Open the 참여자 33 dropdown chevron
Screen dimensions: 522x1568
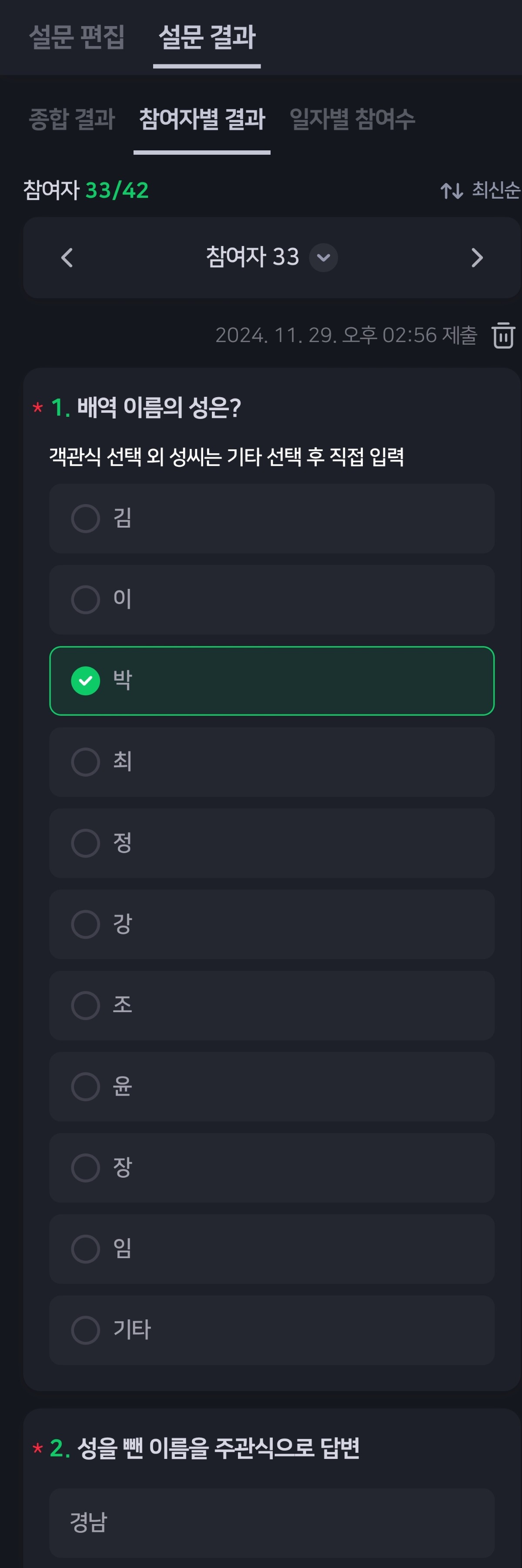[324, 257]
